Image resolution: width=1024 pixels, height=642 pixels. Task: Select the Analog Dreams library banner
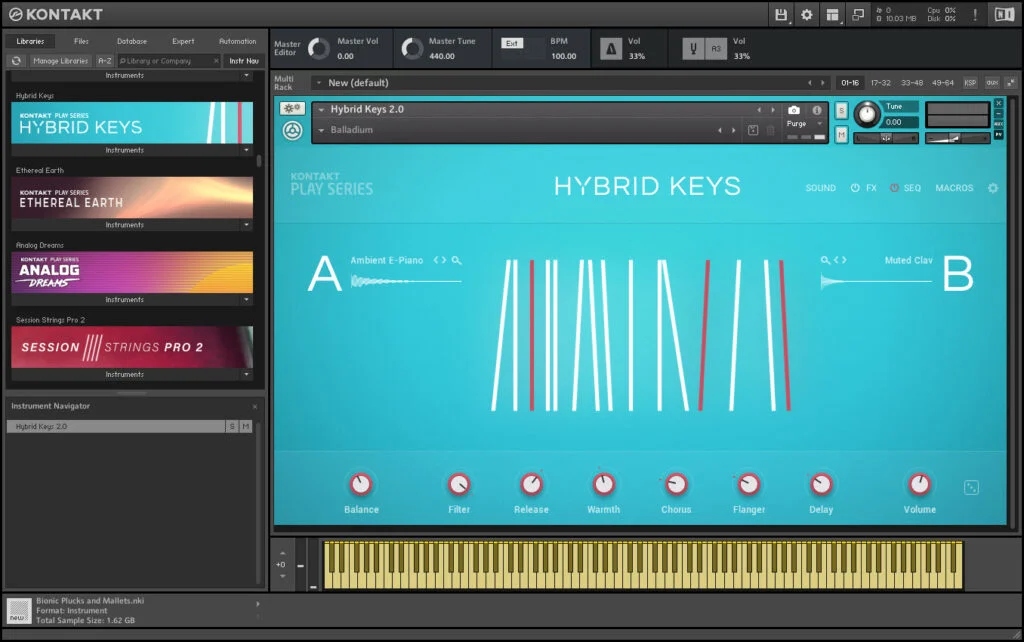pyautogui.click(x=132, y=272)
